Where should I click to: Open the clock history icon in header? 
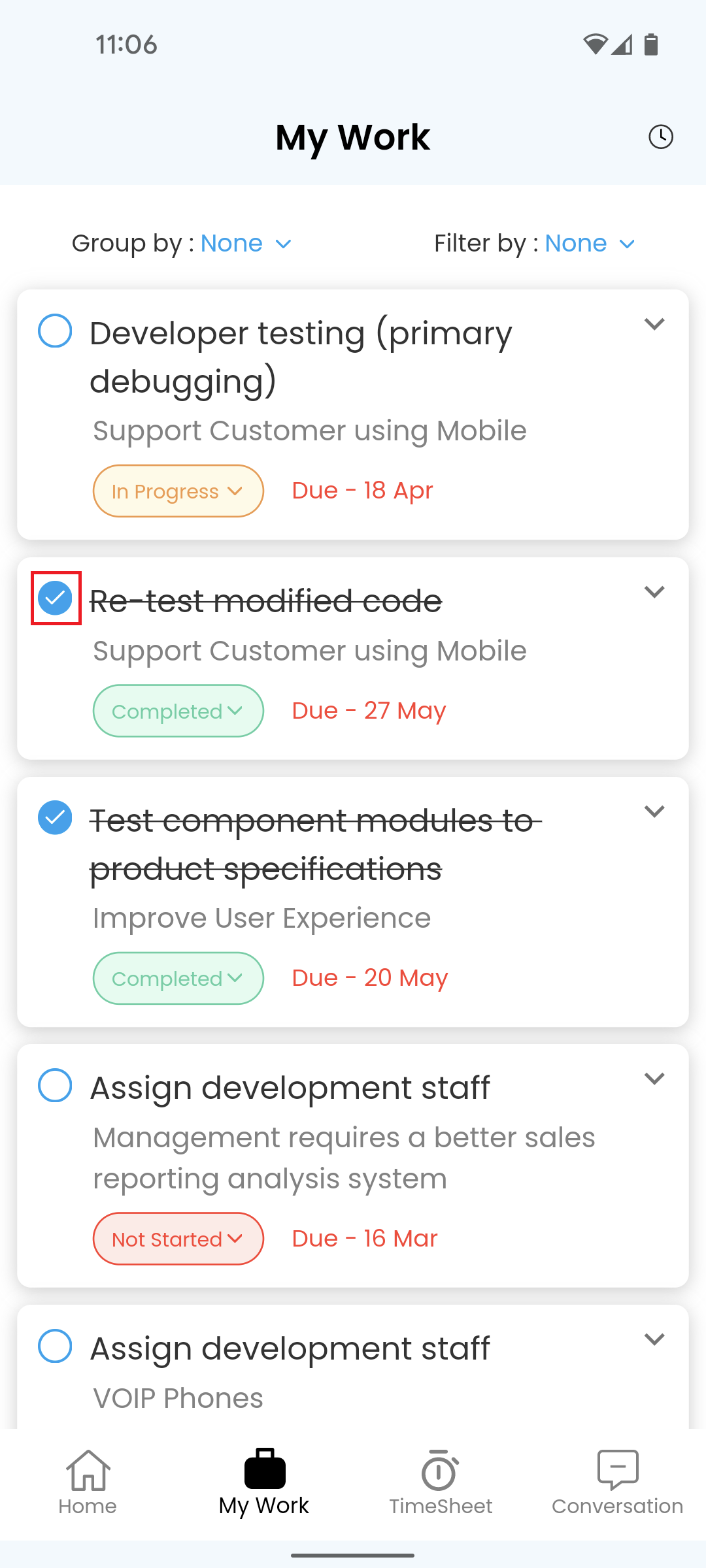click(x=660, y=137)
